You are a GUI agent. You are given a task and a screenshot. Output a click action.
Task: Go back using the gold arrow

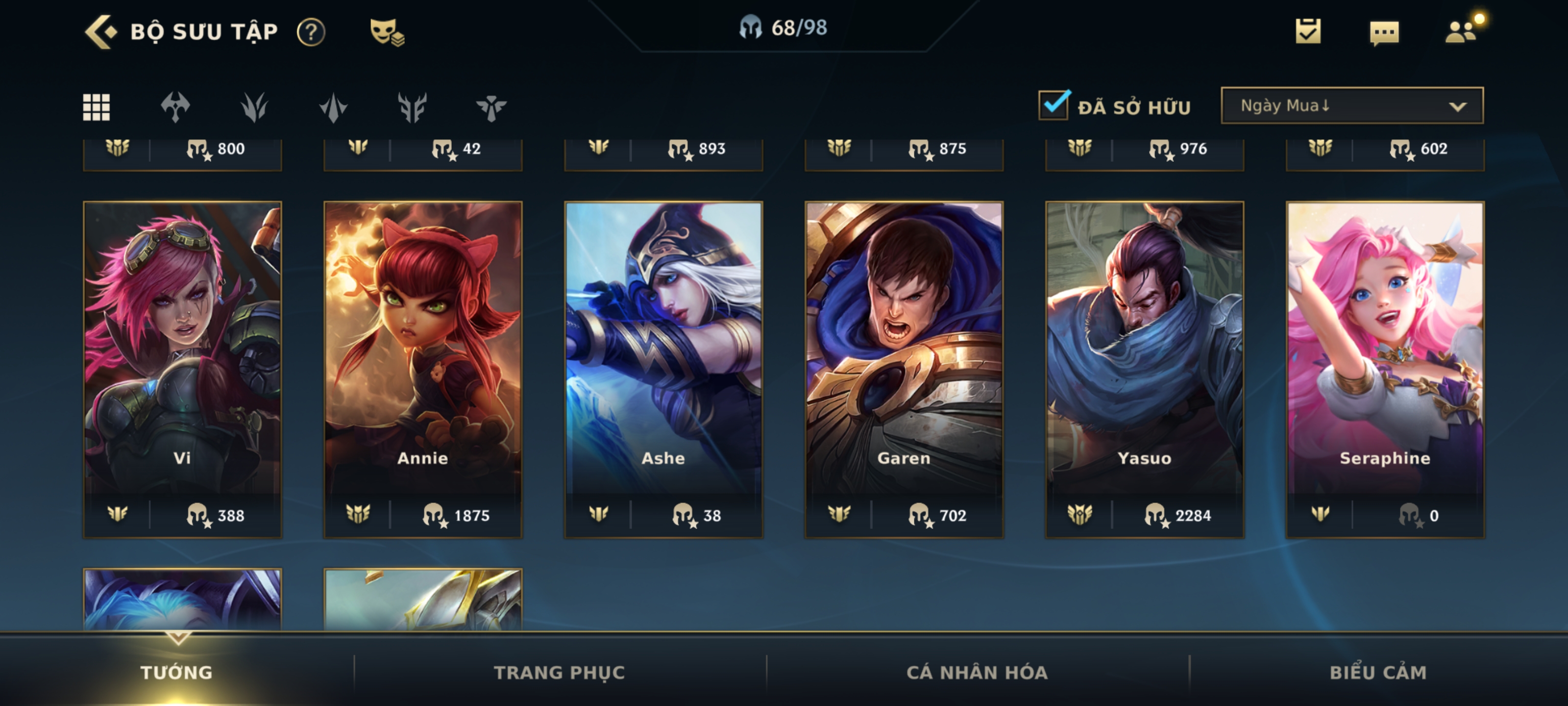[x=100, y=31]
